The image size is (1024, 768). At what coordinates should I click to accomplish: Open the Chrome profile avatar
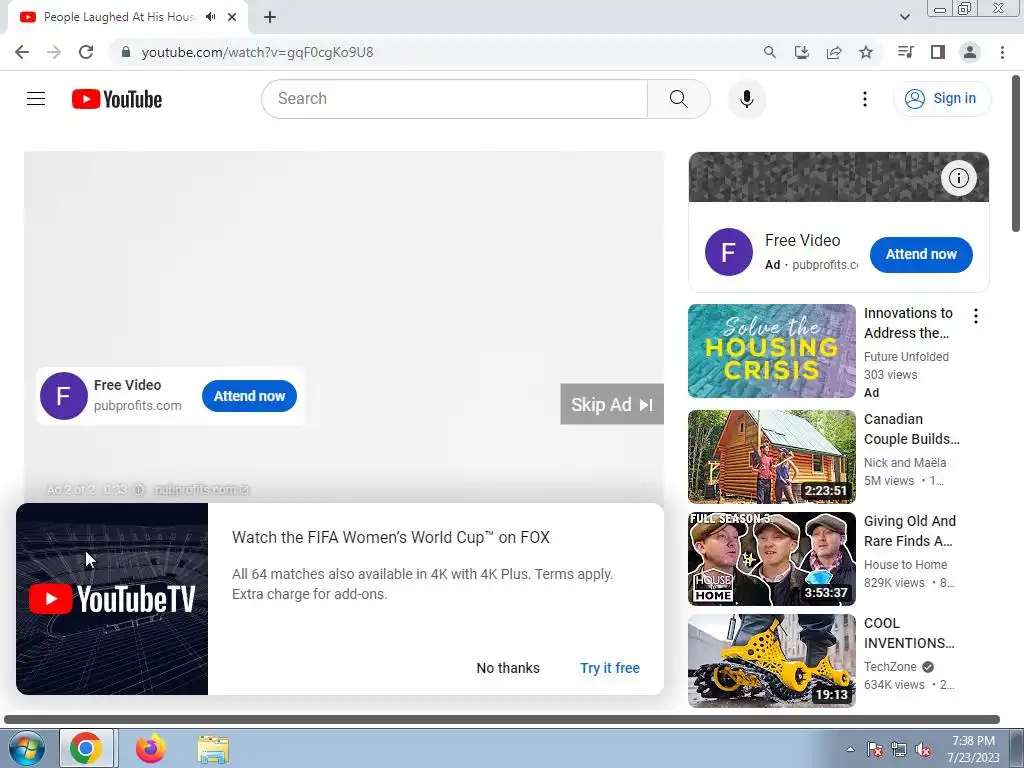click(970, 52)
